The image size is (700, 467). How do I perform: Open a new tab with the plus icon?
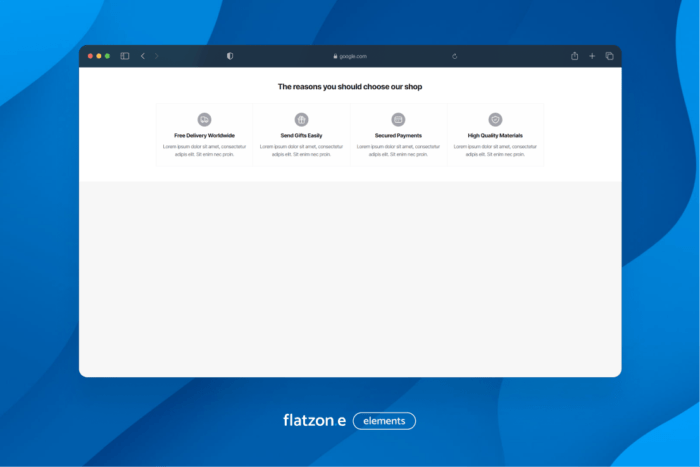coord(592,56)
